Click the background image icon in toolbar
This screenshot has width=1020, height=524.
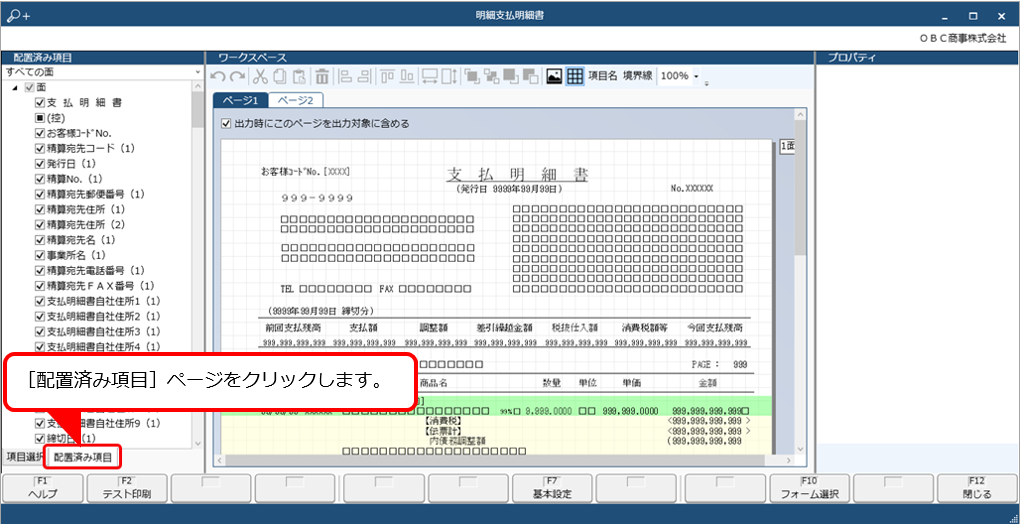point(554,76)
